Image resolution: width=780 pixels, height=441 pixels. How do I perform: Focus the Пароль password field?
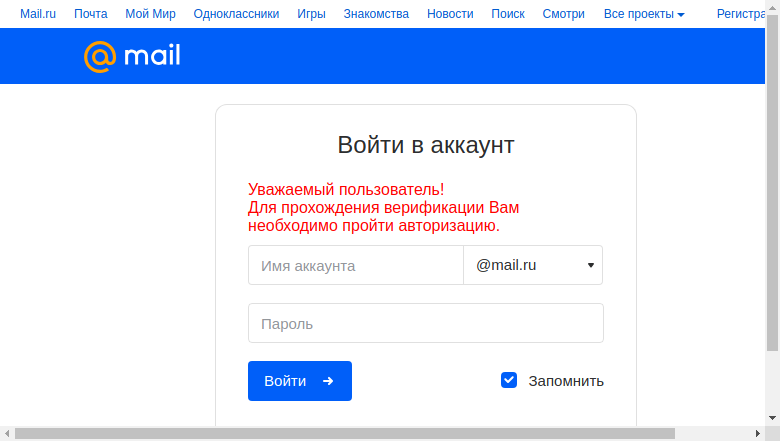pos(426,323)
